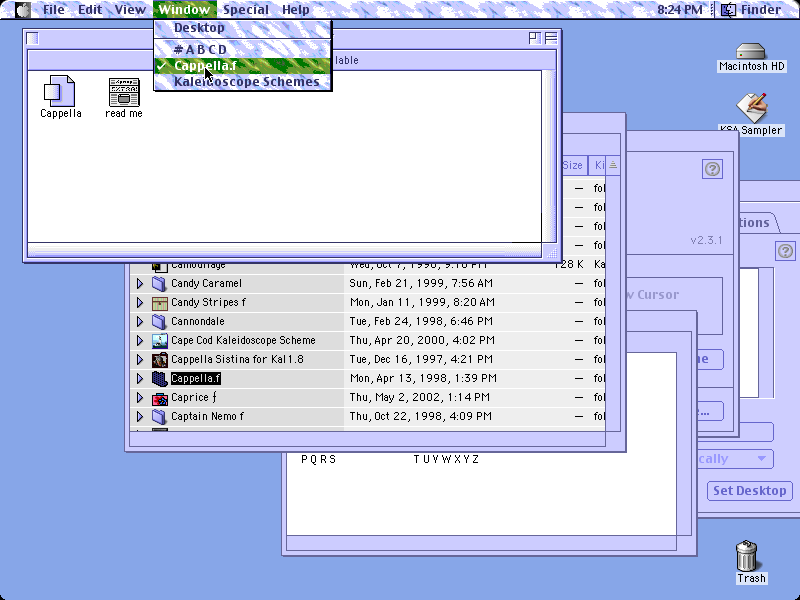
Task: Click the Cappella.f window collapse box
Action: coord(551,38)
